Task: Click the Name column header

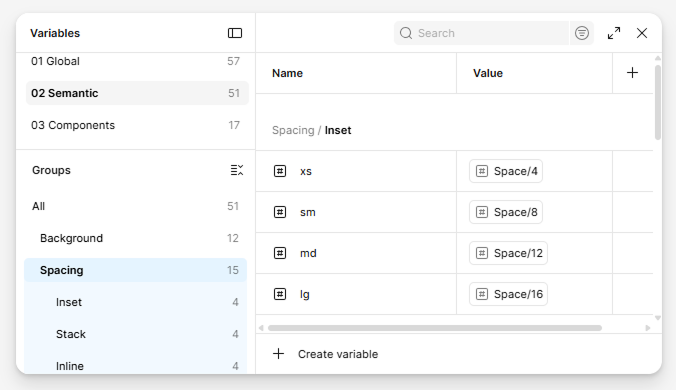Action: tap(287, 73)
